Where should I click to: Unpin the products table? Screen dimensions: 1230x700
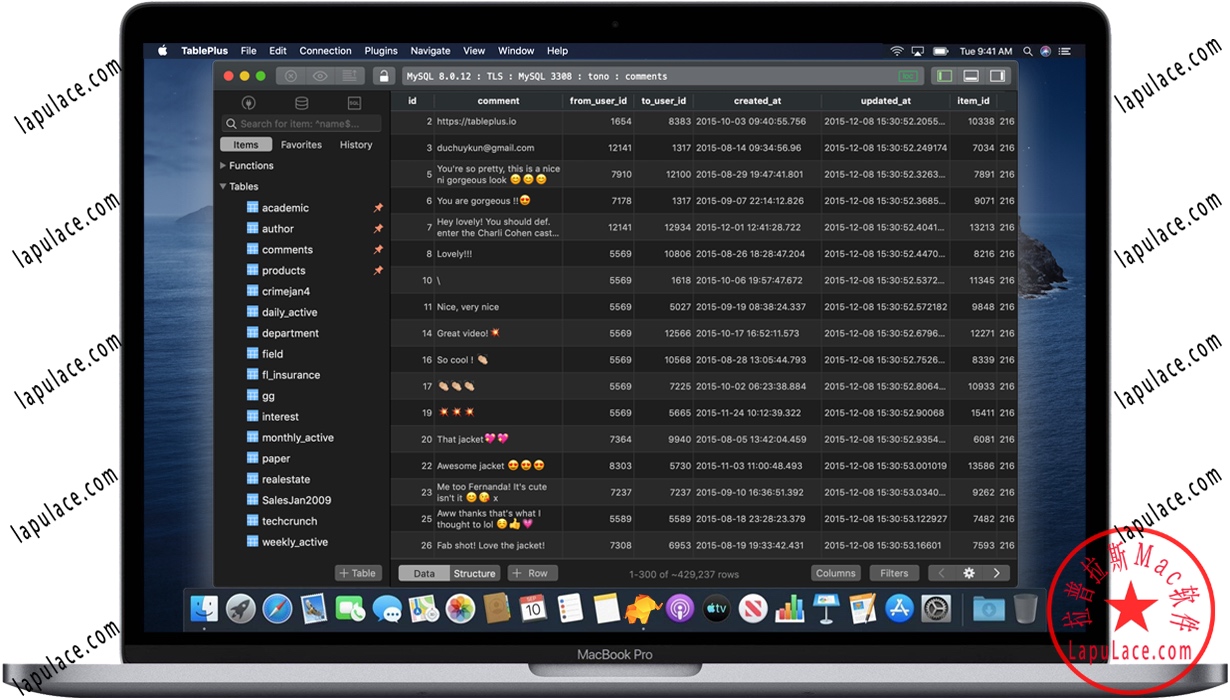click(x=377, y=270)
